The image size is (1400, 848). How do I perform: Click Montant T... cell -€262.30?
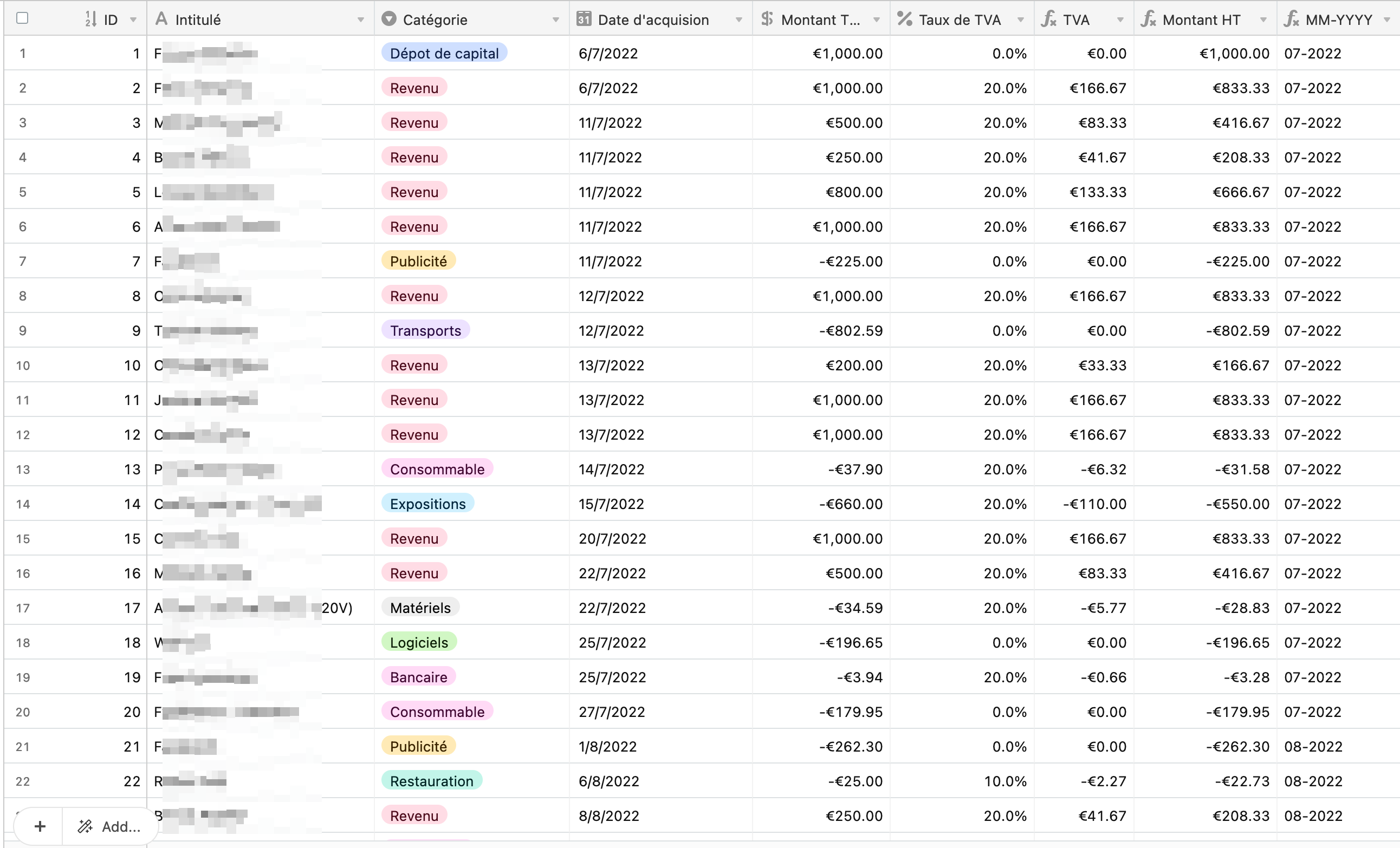(821, 746)
